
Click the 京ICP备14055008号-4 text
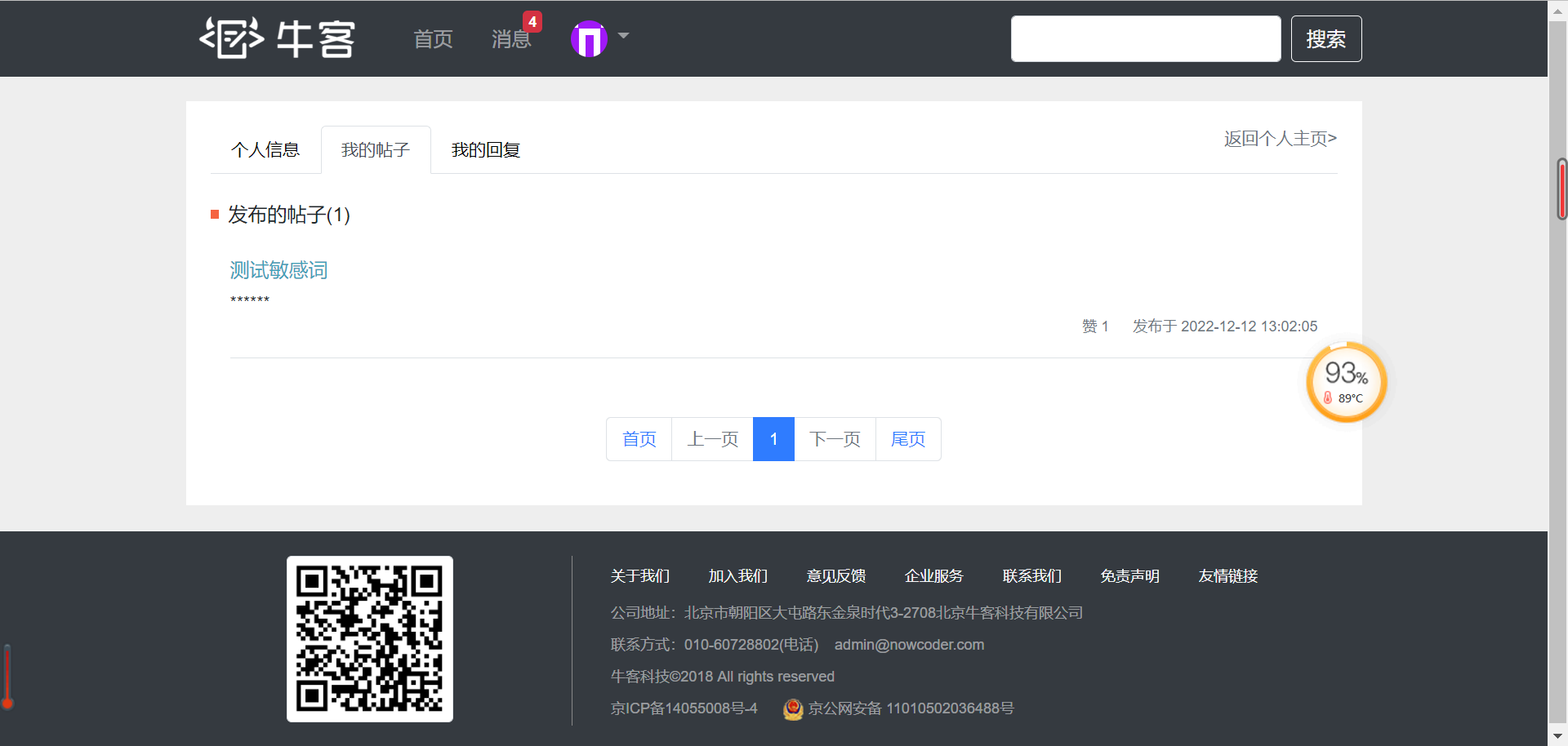tap(684, 708)
